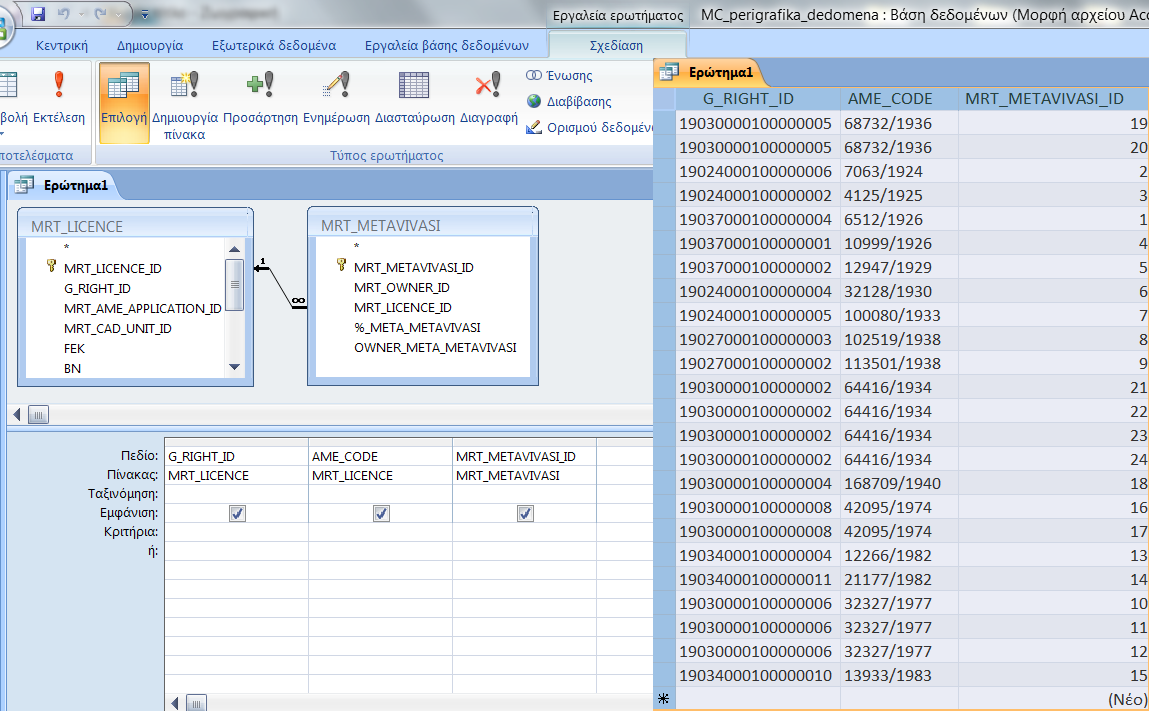Click the Κριτήρια cell under G_RIGHT_ID
Image resolution: width=1149 pixels, height=711 pixels.
(x=237, y=532)
